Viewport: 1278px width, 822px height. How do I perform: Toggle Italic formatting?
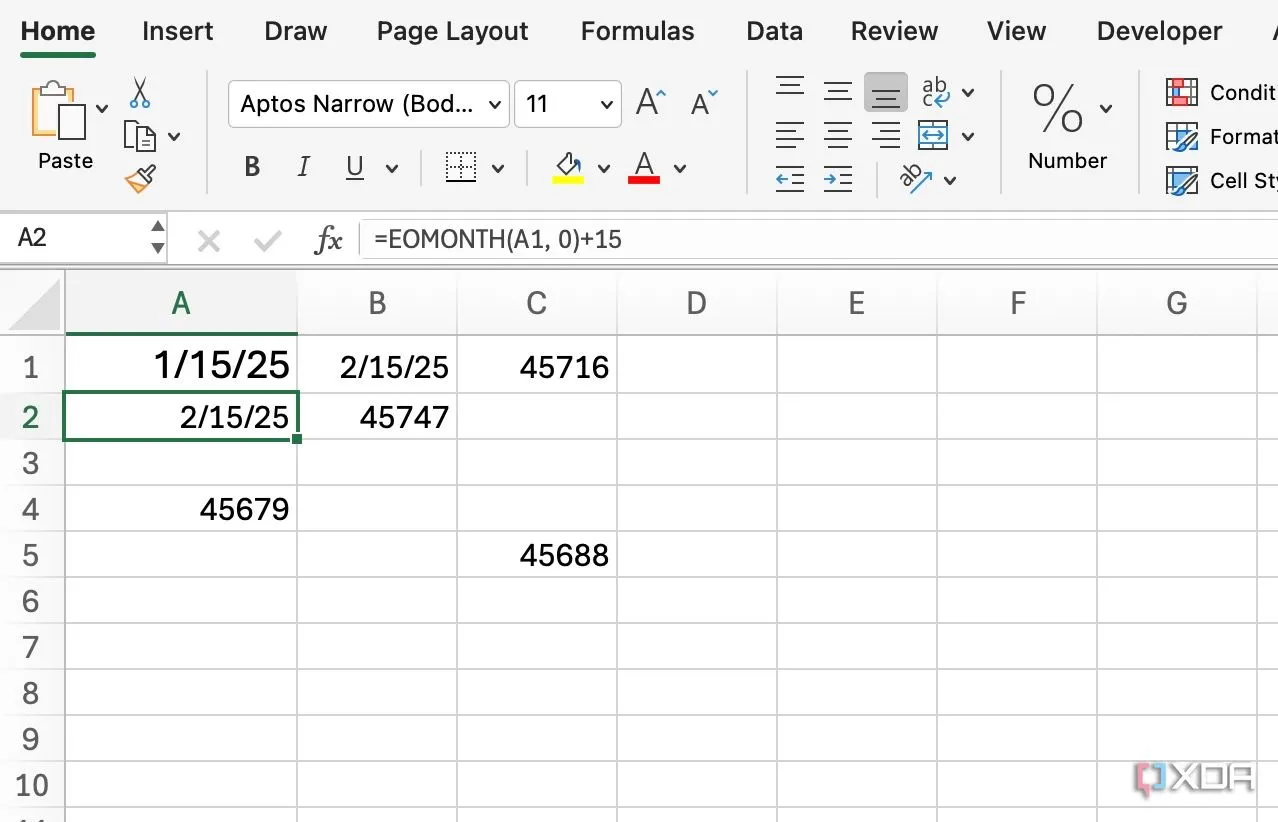(x=304, y=167)
